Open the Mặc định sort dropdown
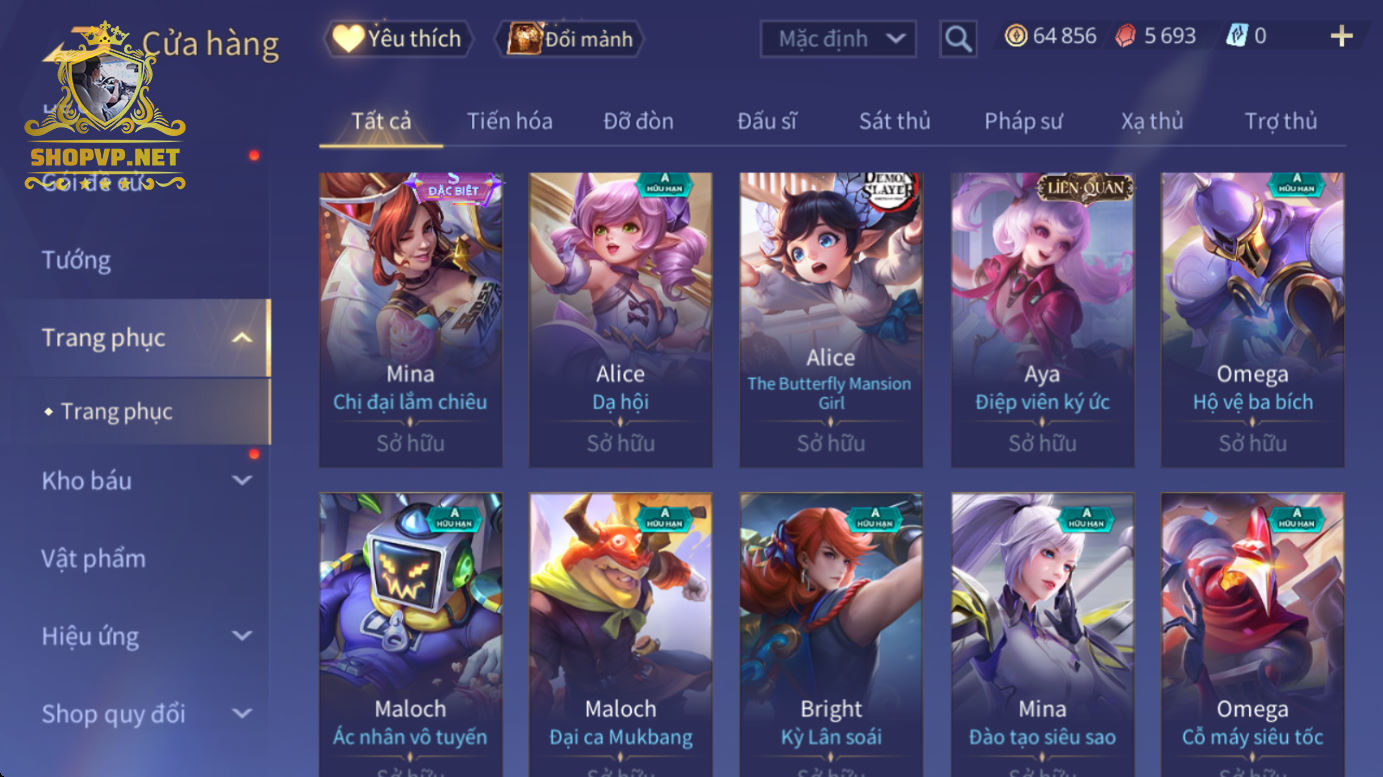The image size is (1383, 777). pos(839,39)
